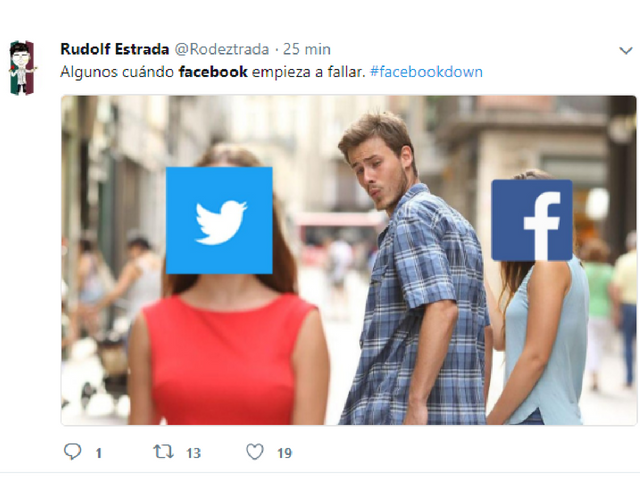Click the Rudolf Estrada display name
Image resolution: width=640 pixels, height=500 pixels.
pos(115,49)
